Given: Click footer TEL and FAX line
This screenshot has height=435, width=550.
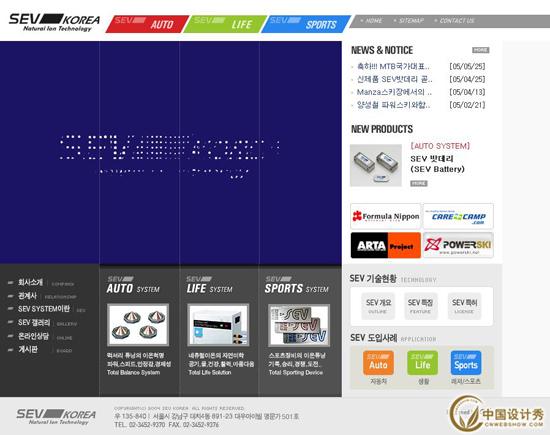Looking at the screenshot, I should pyautogui.click(x=167, y=425).
